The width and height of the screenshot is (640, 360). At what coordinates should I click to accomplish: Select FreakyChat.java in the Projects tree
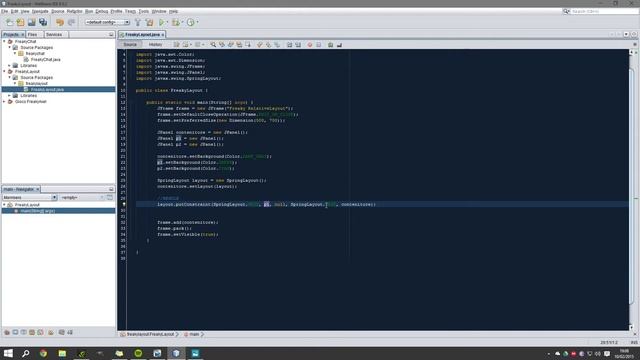coord(45,60)
